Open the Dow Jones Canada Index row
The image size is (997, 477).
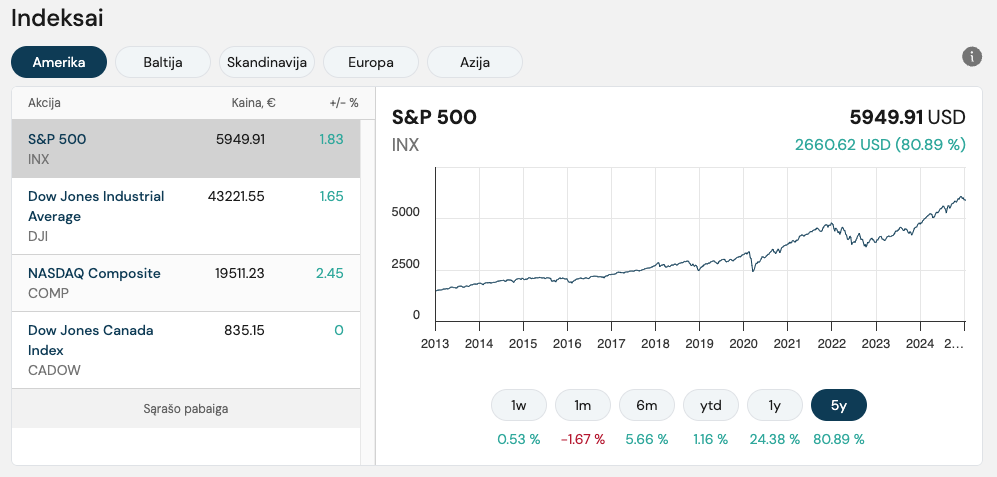(186, 350)
